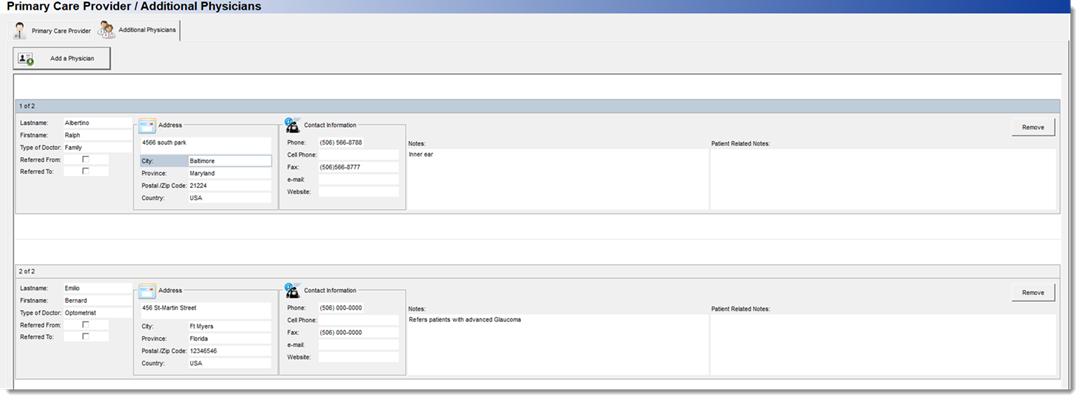Click the Type of Doctor field showing Optometrist

[97, 313]
